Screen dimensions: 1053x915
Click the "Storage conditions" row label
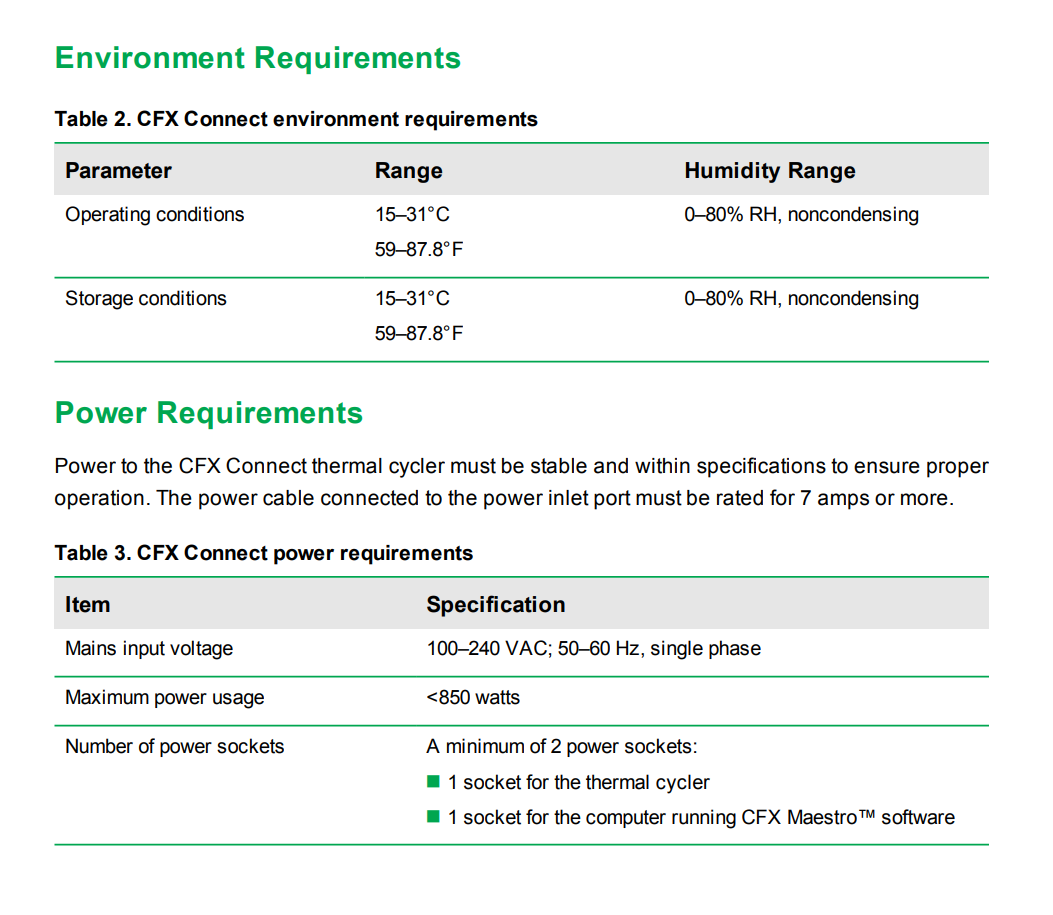click(x=146, y=298)
